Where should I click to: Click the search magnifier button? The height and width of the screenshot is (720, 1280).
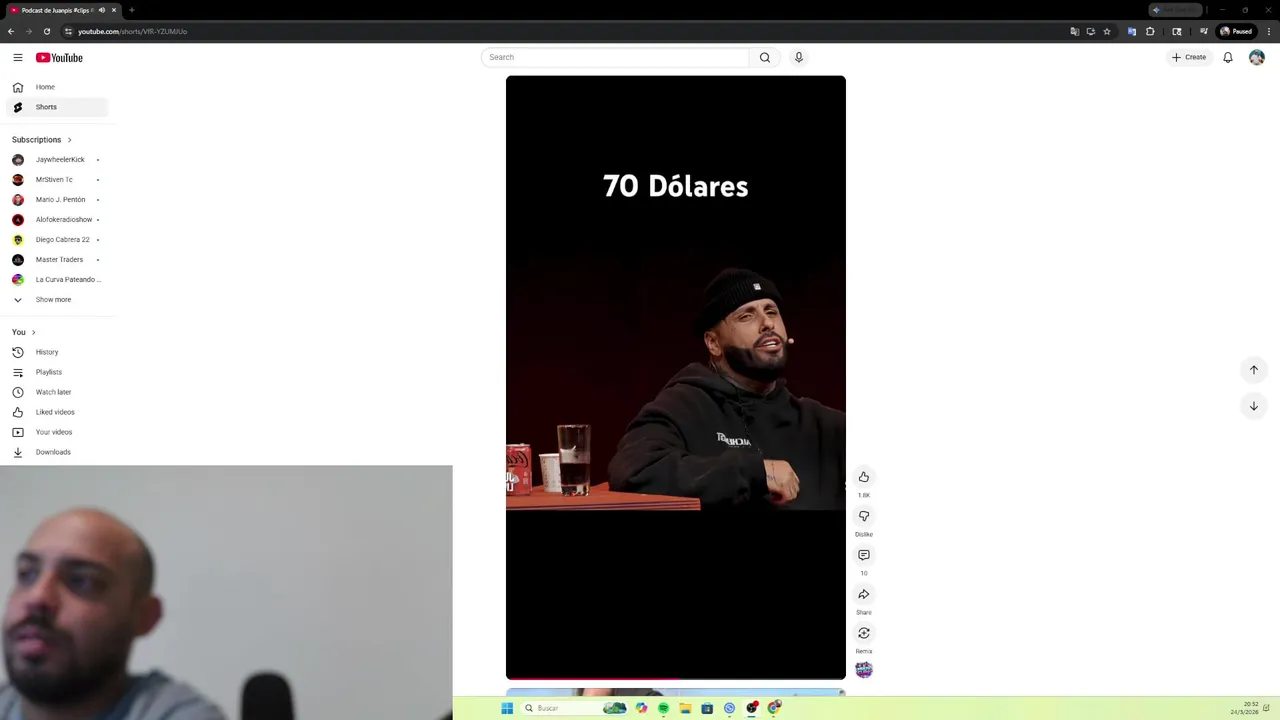tap(765, 57)
